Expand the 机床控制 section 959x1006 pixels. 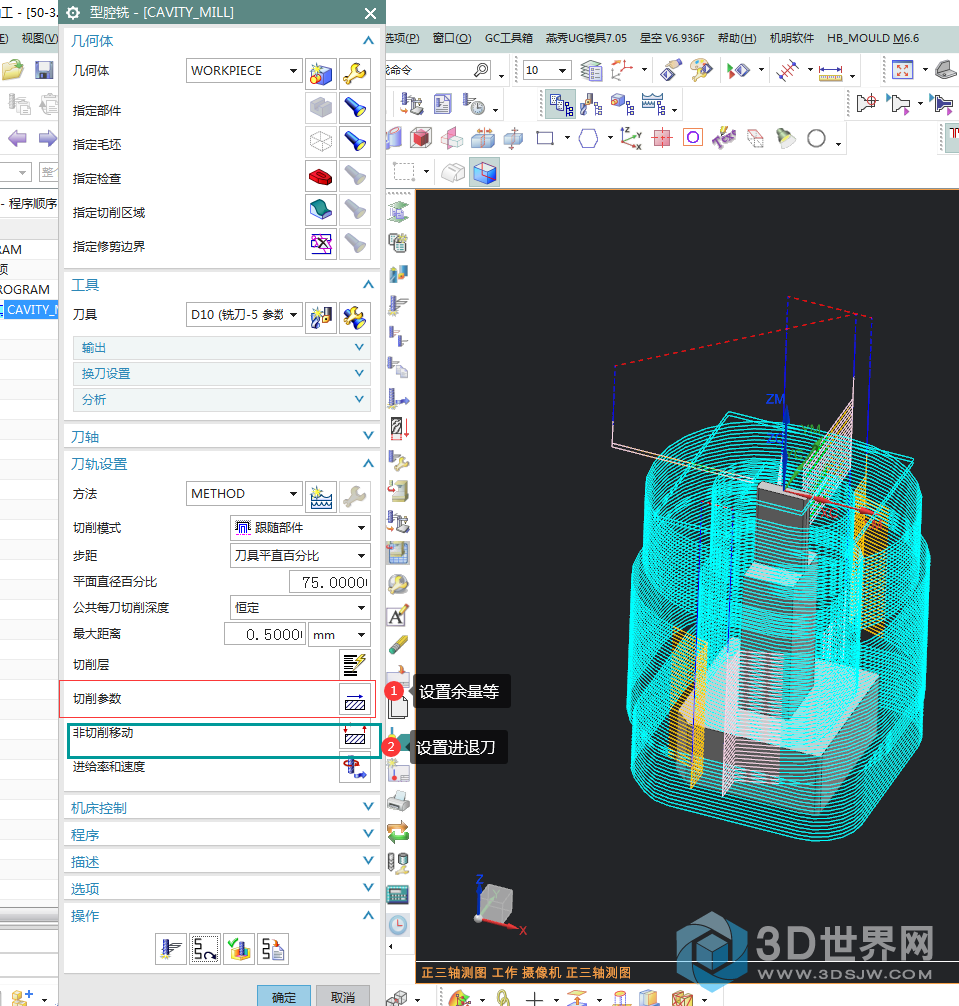point(221,808)
